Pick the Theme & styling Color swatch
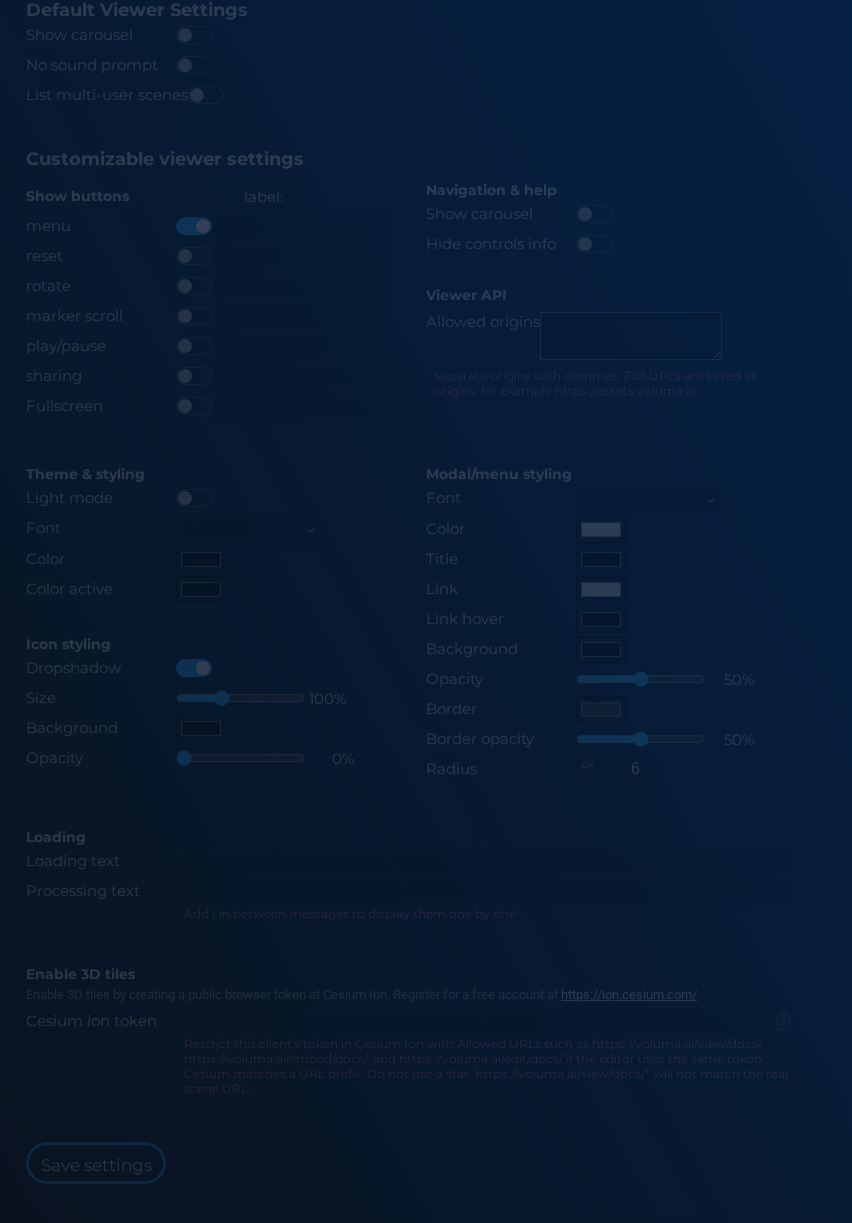The image size is (852, 1223). (x=201, y=559)
